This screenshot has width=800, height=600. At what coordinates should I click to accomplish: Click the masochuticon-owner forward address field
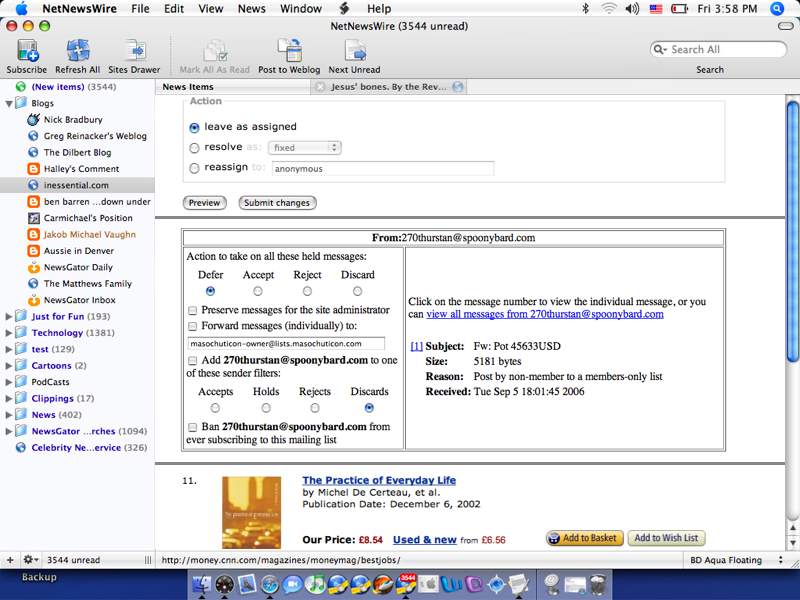pyautogui.click(x=286, y=343)
